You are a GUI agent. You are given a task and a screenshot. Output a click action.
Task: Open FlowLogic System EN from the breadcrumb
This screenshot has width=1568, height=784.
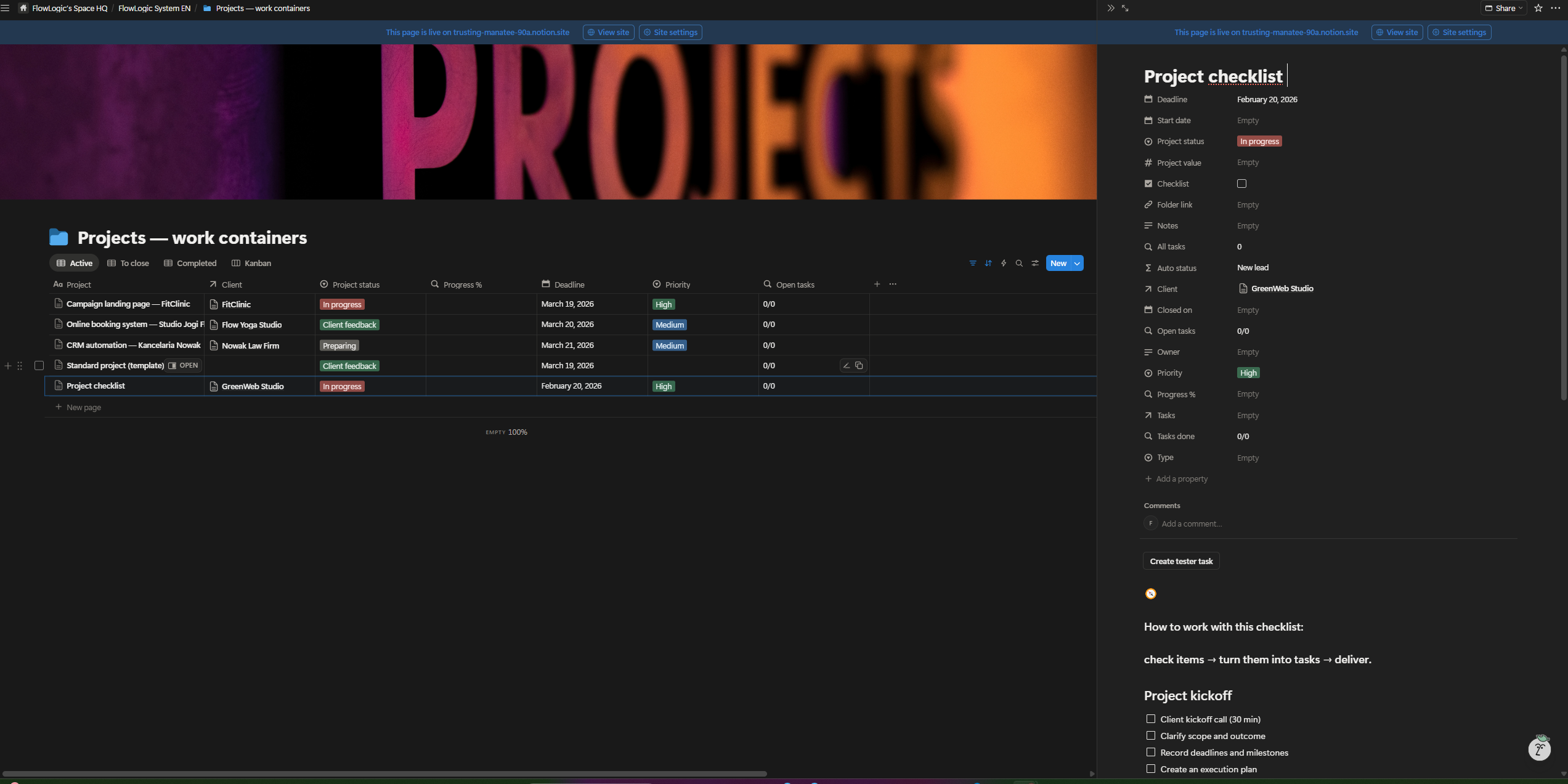[154, 8]
